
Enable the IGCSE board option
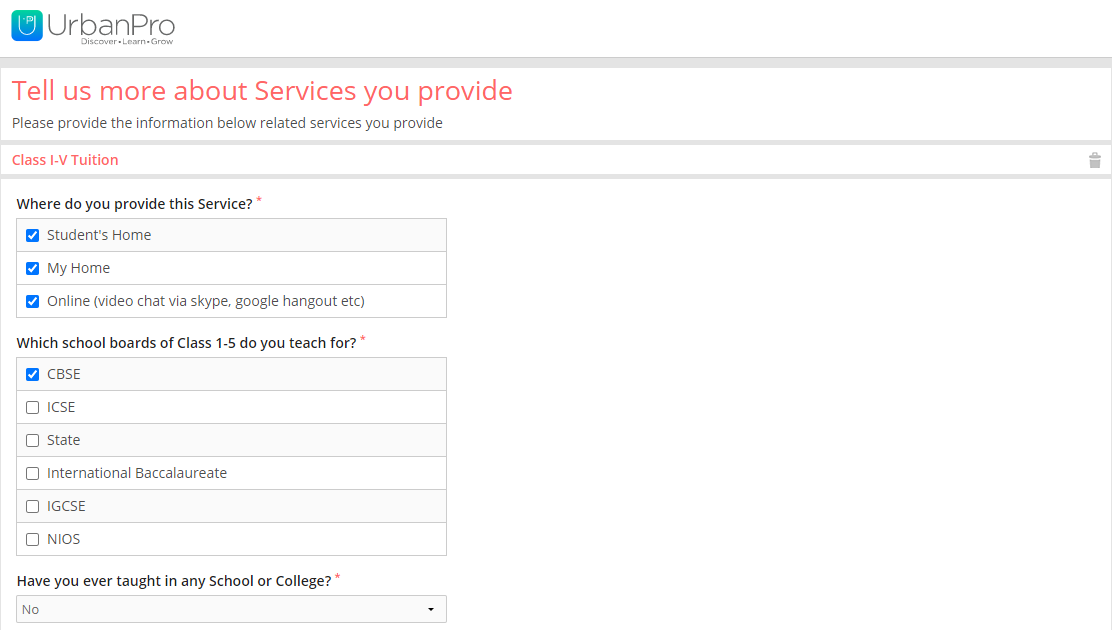32,506
